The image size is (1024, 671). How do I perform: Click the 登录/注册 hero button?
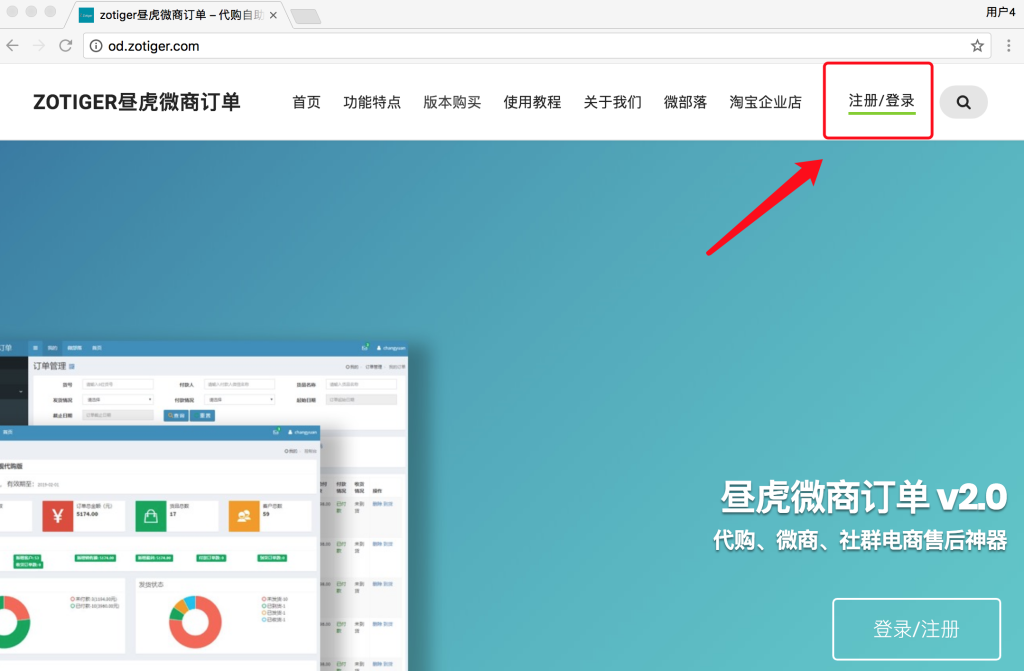(x=916, y=629)
